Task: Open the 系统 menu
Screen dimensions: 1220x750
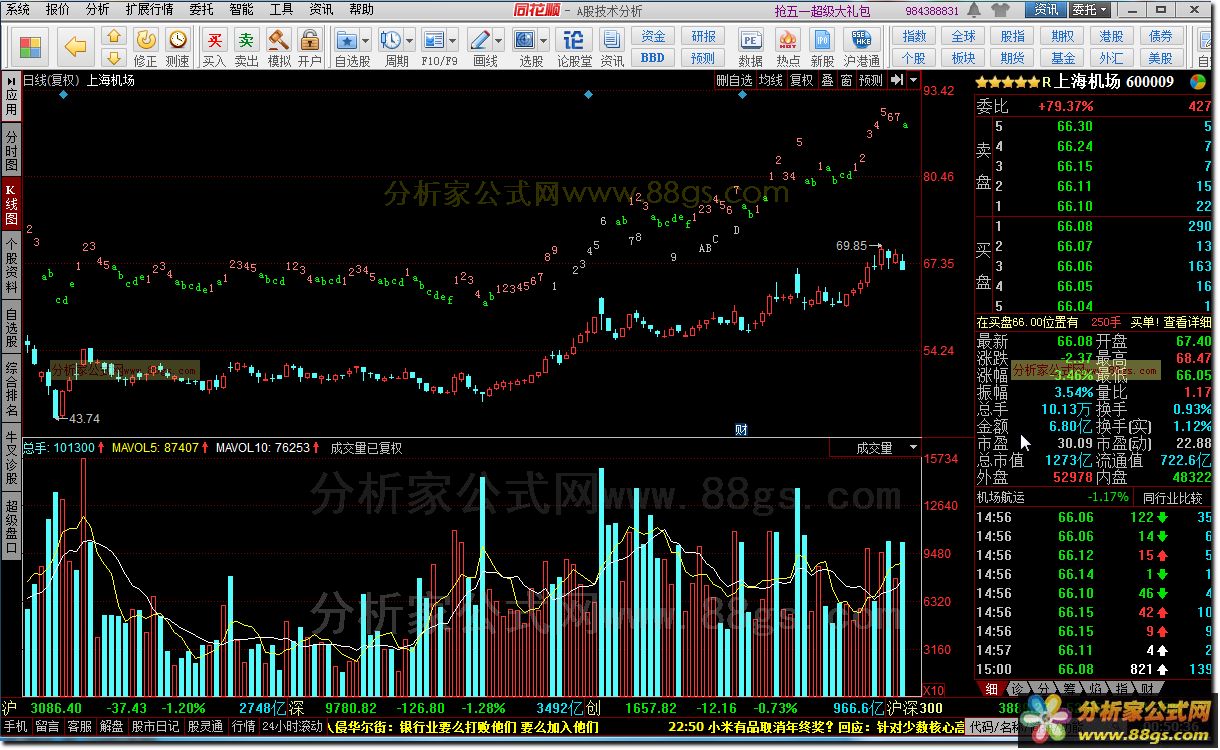Action: pos(18,9)
